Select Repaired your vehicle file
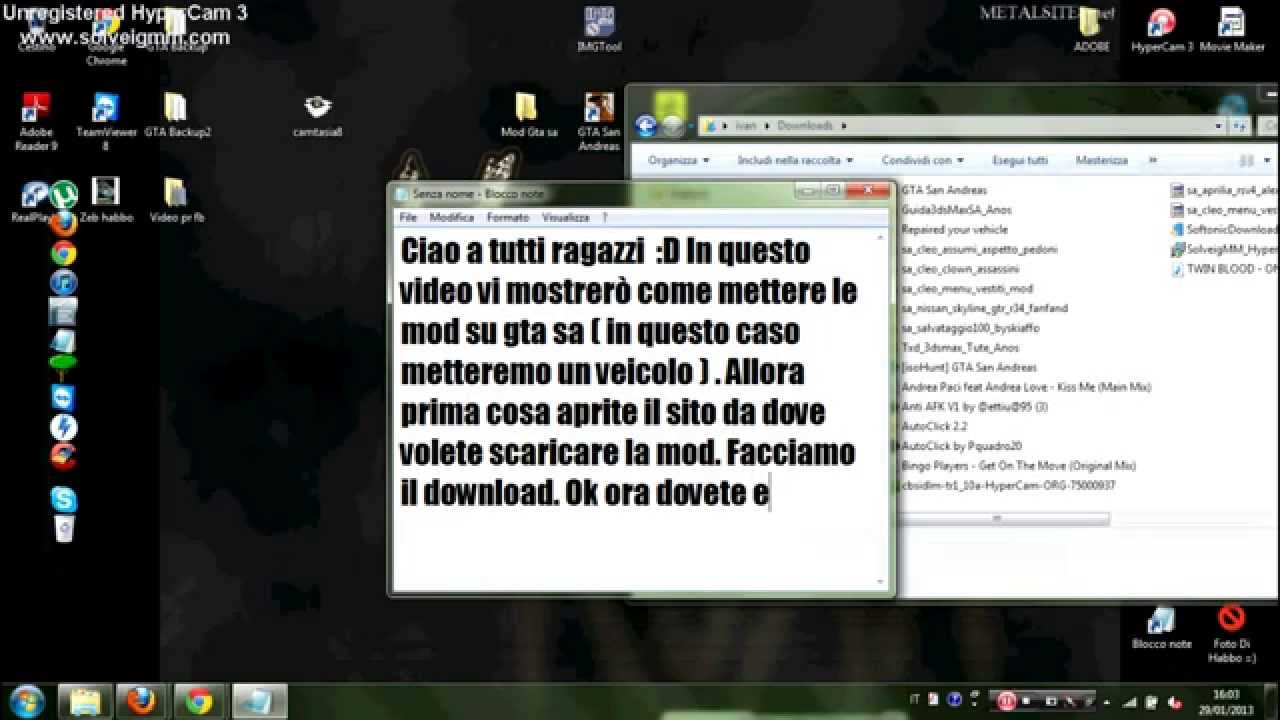Image resolution: width=1280 pixels, height=720 pixels. pos(954,229)
